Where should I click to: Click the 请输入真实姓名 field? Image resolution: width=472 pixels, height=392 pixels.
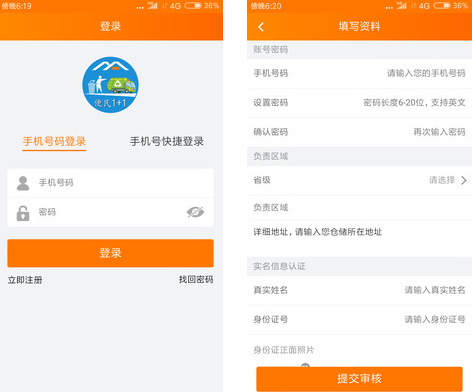tap(359, 290)
